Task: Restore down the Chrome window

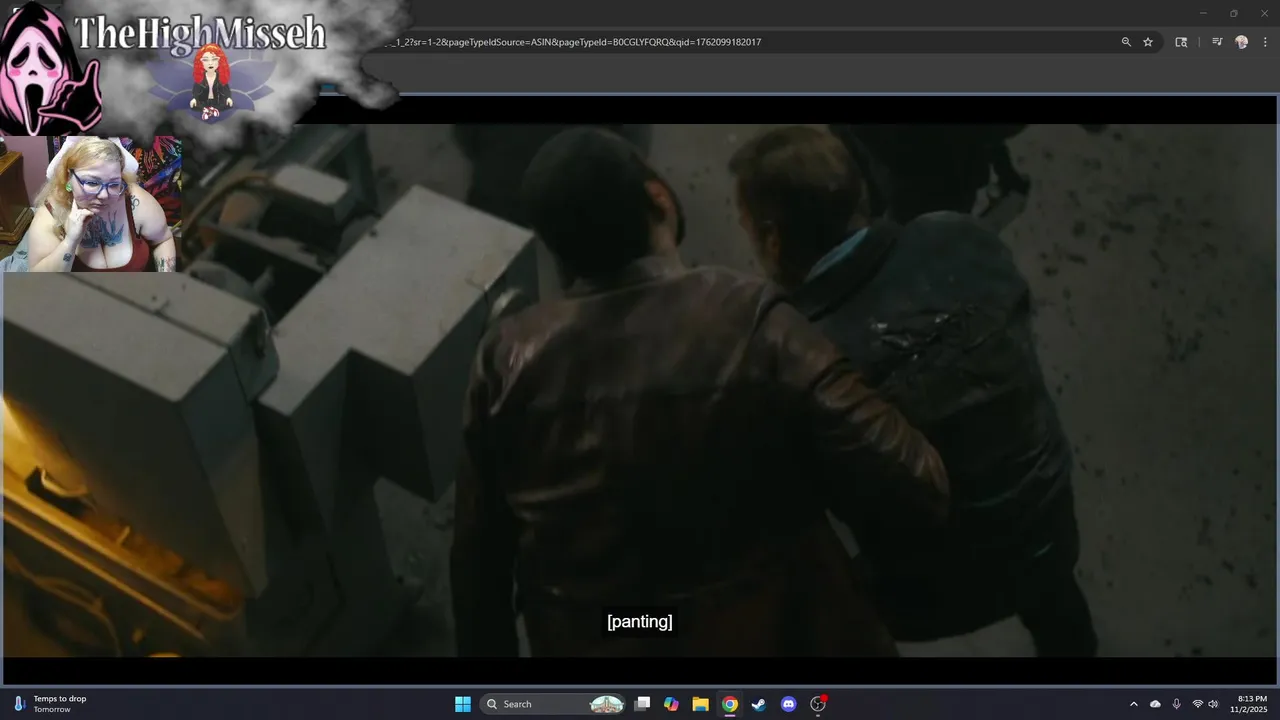Action: coord(1233,13)
